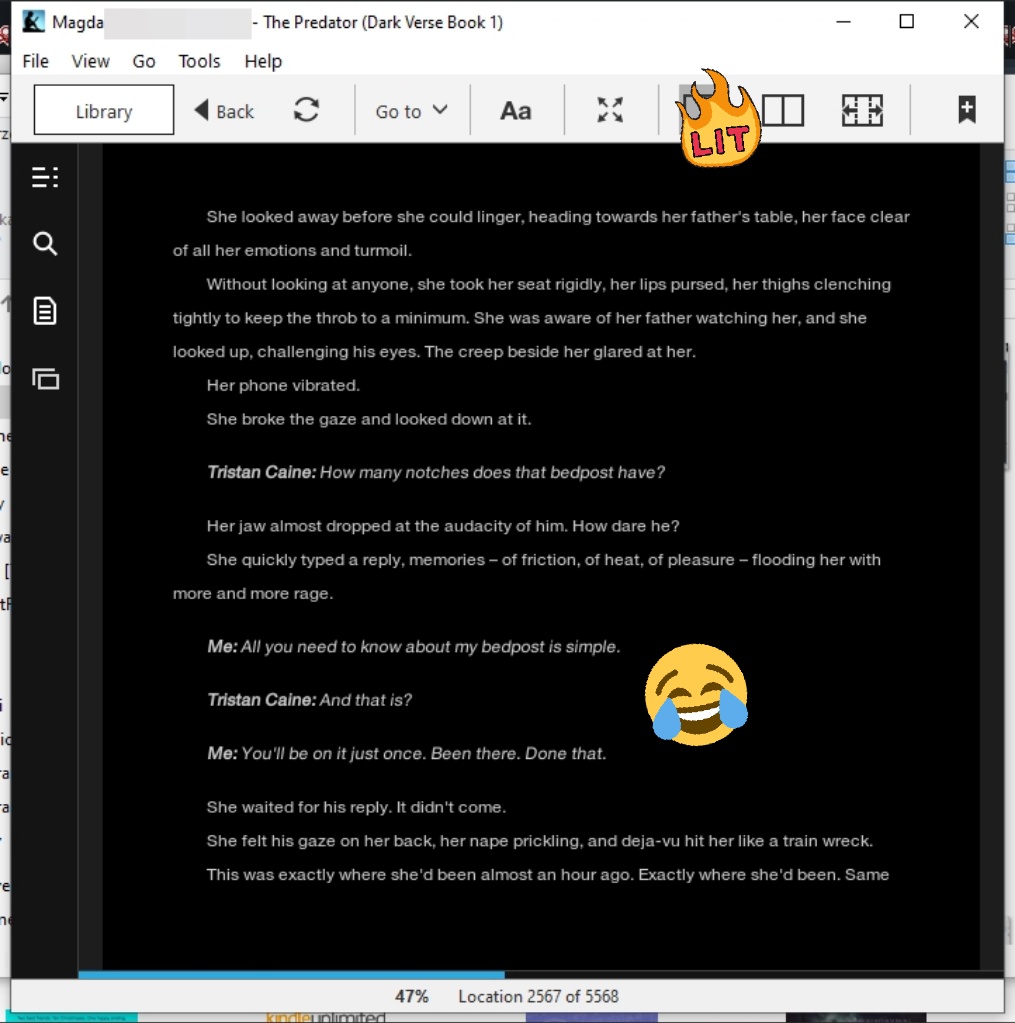
Task: Open the table of contents panel
Action: [x=45, y=177]
